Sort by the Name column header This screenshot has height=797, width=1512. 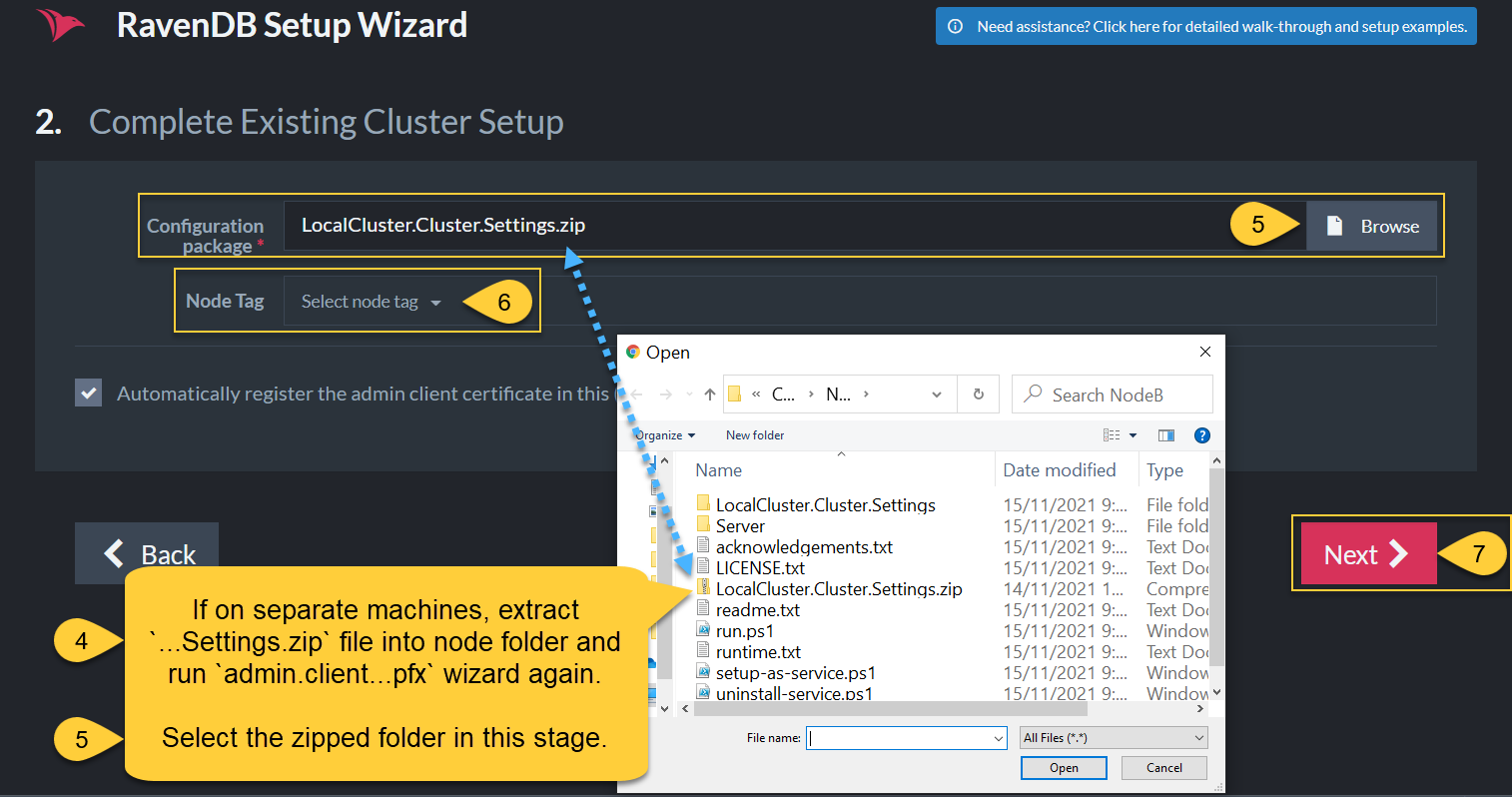[718, 470]
